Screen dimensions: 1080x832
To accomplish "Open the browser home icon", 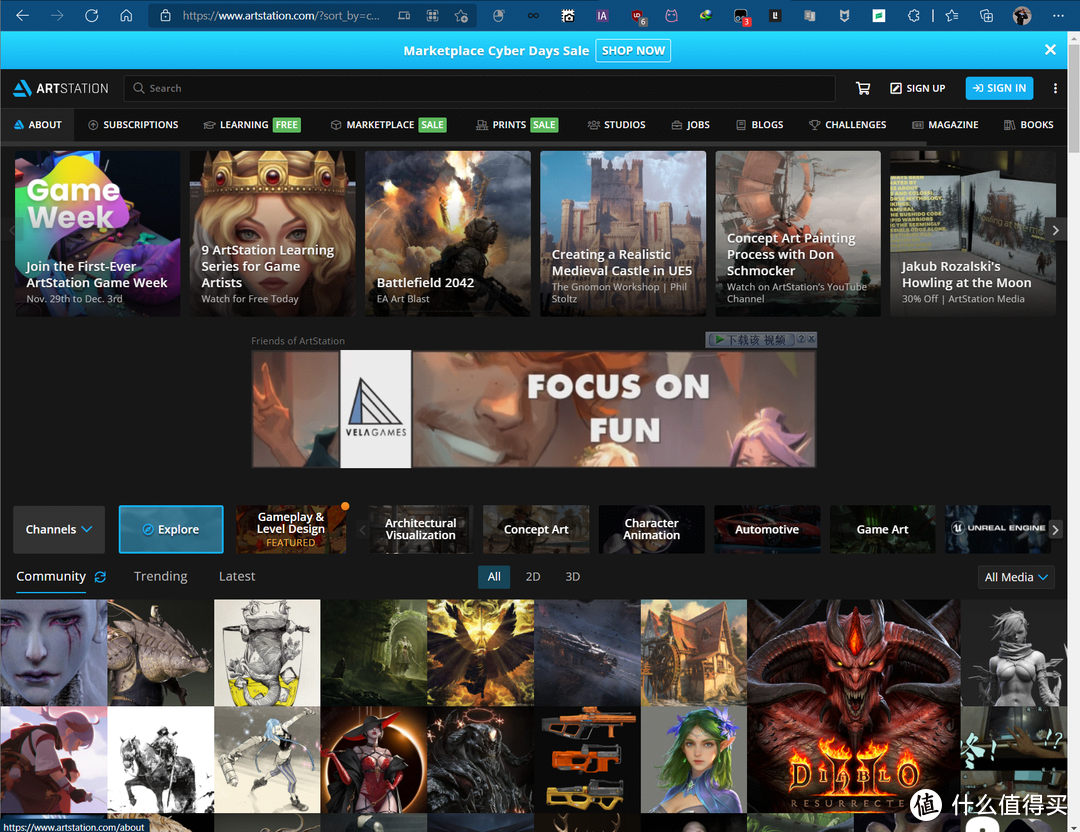I will tap(126, 15).
